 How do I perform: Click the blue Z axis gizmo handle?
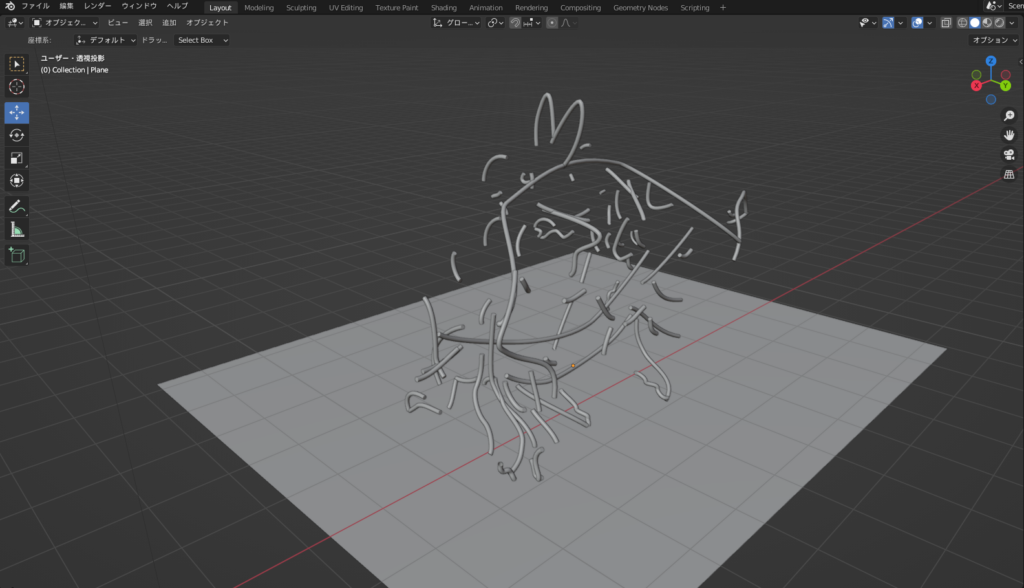991,61
